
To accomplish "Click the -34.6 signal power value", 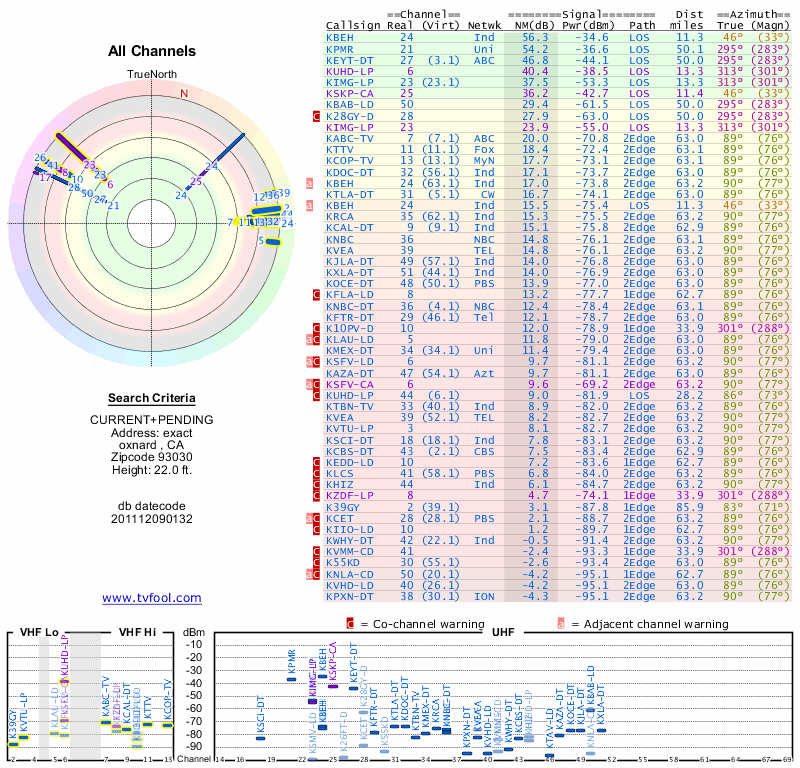I will point(592,37).
